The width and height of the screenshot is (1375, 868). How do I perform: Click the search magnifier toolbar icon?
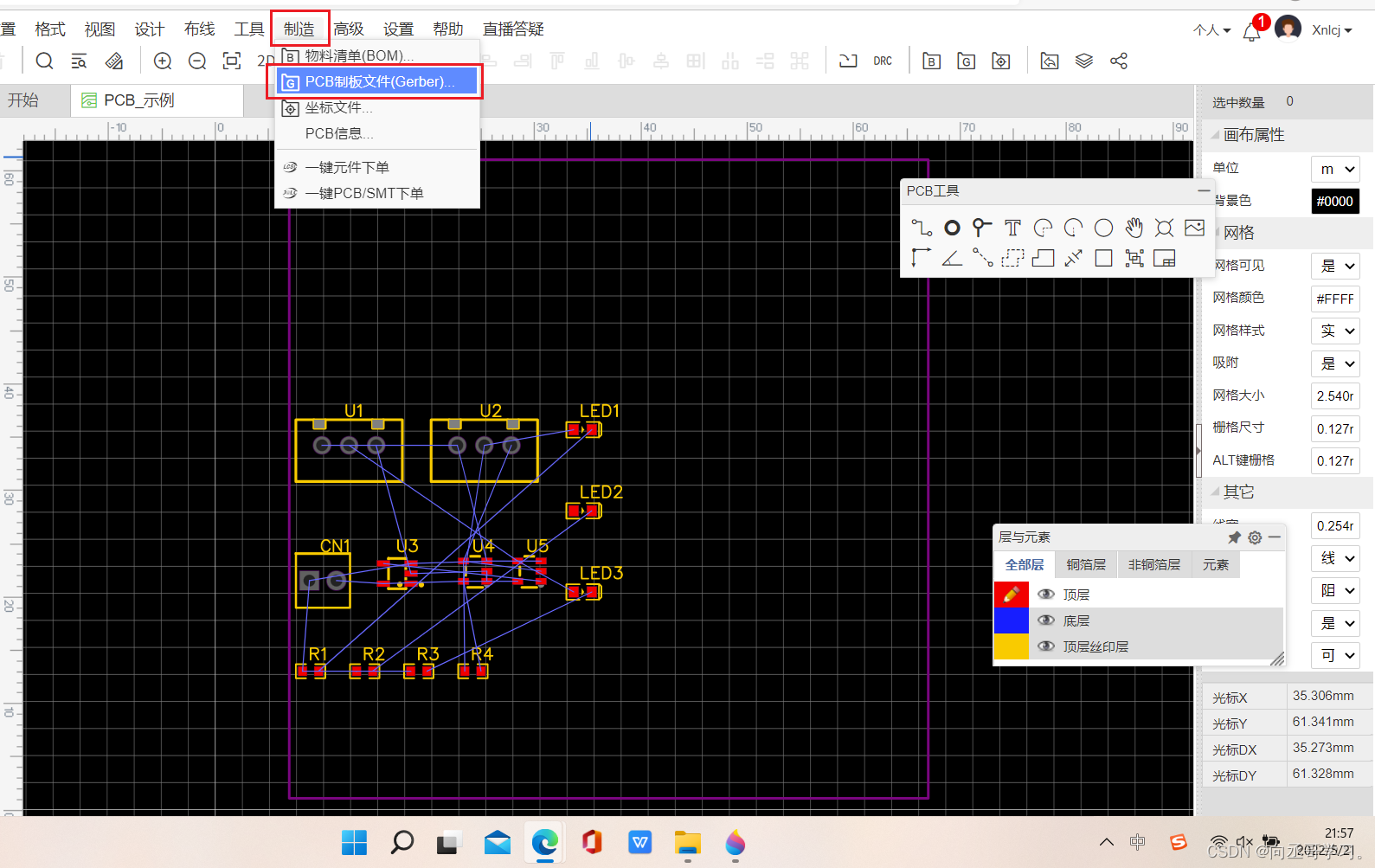click(44, 61)
